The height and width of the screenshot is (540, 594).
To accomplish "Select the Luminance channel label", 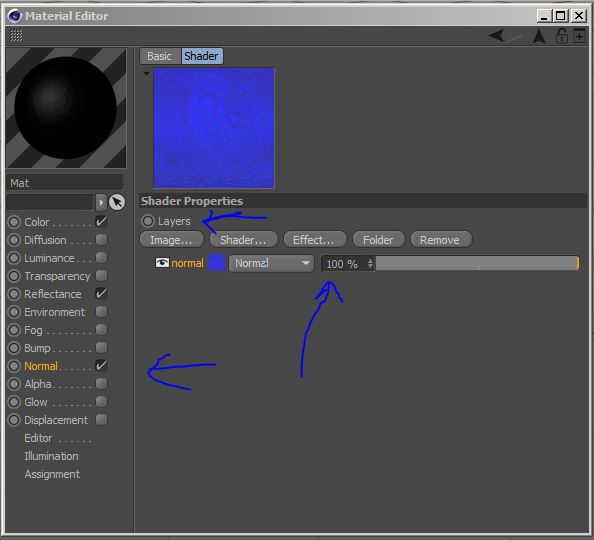I will (x=49, y=258).
